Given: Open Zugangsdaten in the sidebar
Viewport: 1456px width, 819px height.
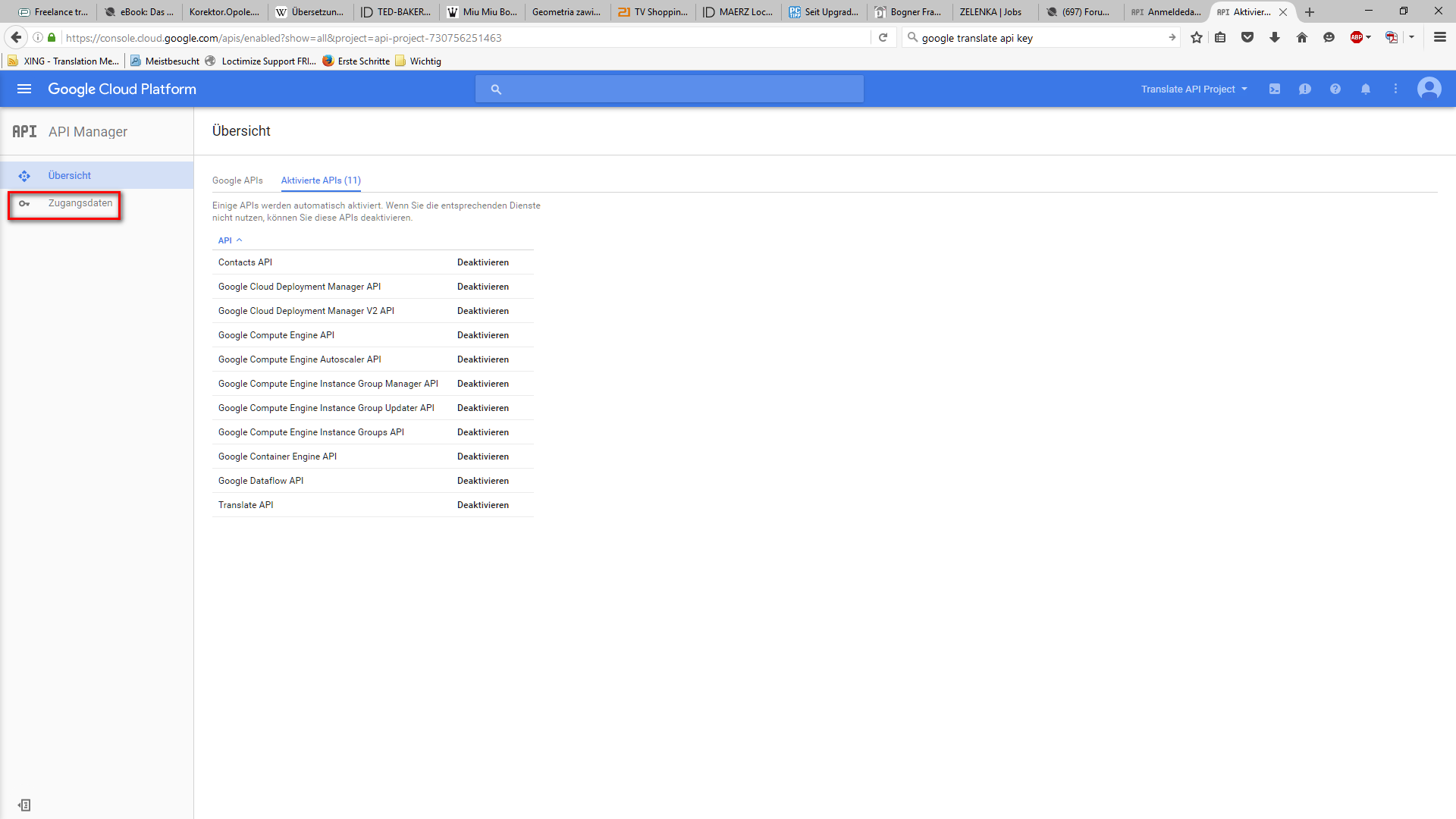Looking at the screenshot, I should 80,203.
